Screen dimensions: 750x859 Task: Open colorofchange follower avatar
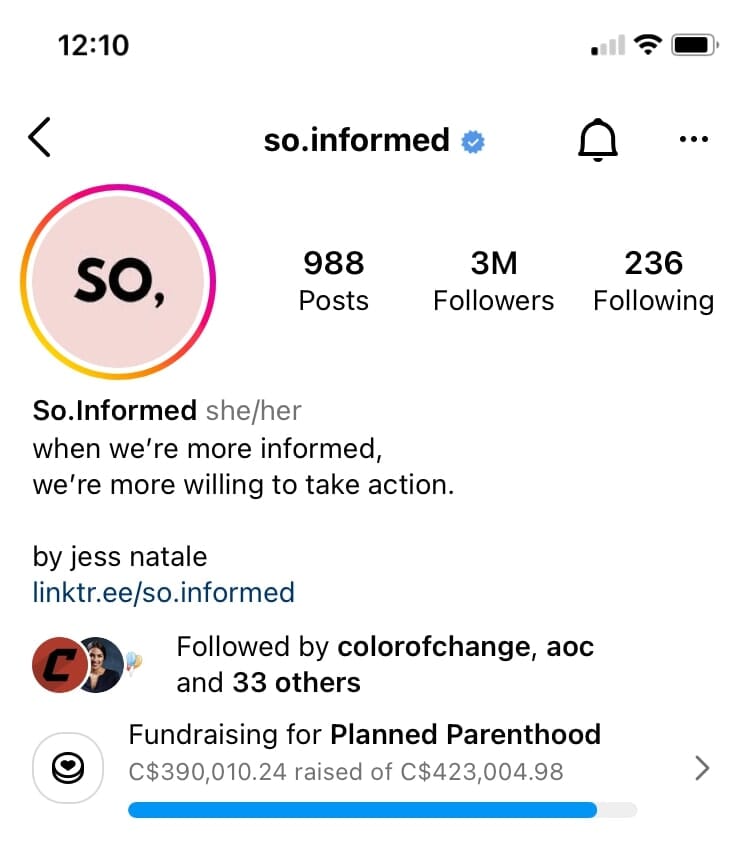(x=59, y=665)
